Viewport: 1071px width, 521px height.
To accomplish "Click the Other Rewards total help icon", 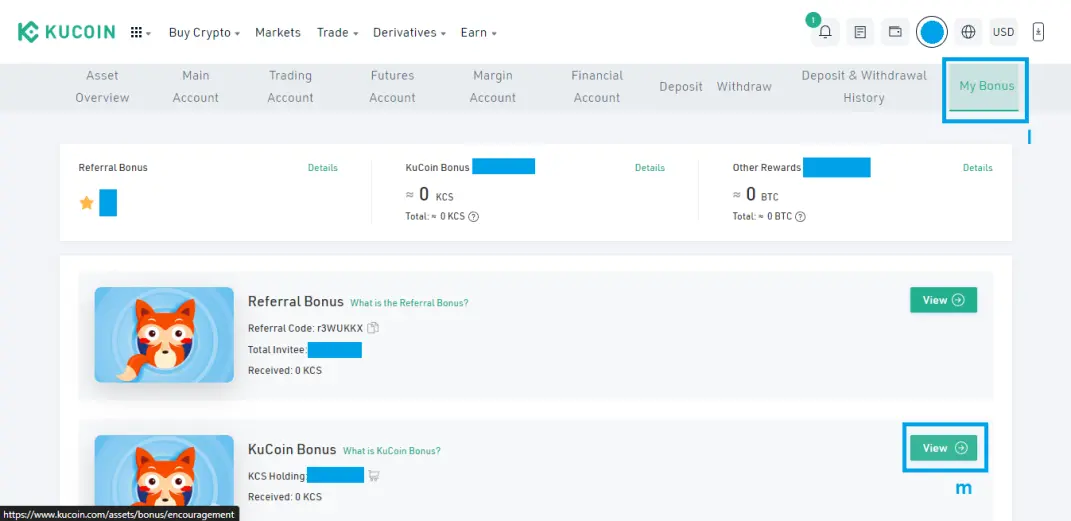I will pyautogui.click(x=801, y=216).
